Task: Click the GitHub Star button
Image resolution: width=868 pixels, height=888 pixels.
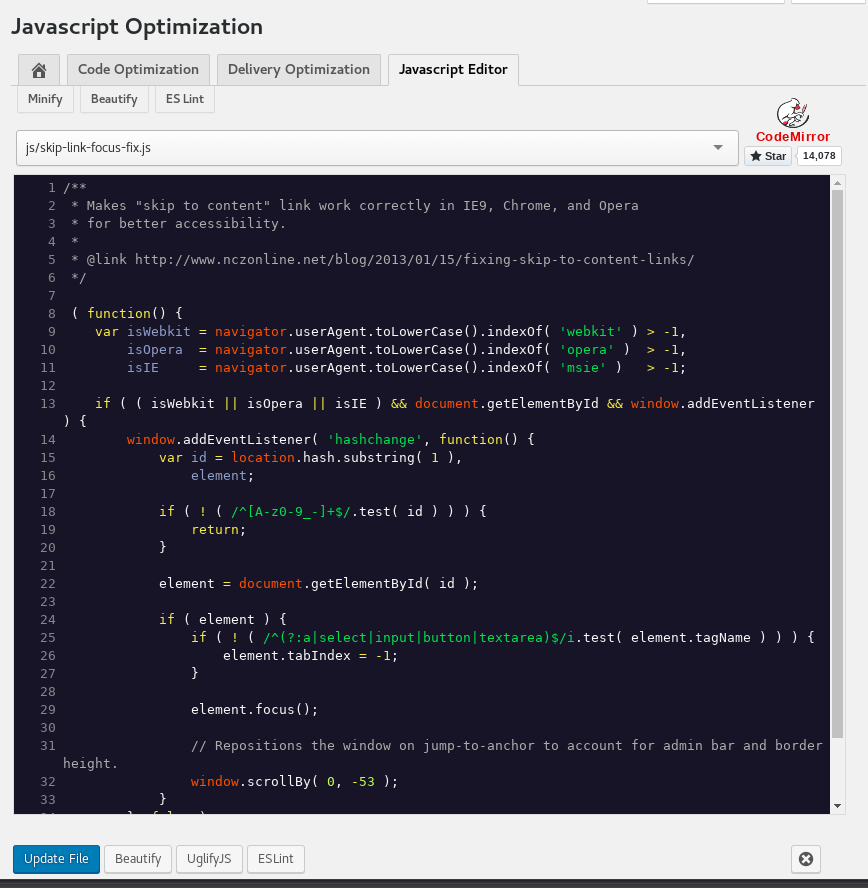Action: 768,156
